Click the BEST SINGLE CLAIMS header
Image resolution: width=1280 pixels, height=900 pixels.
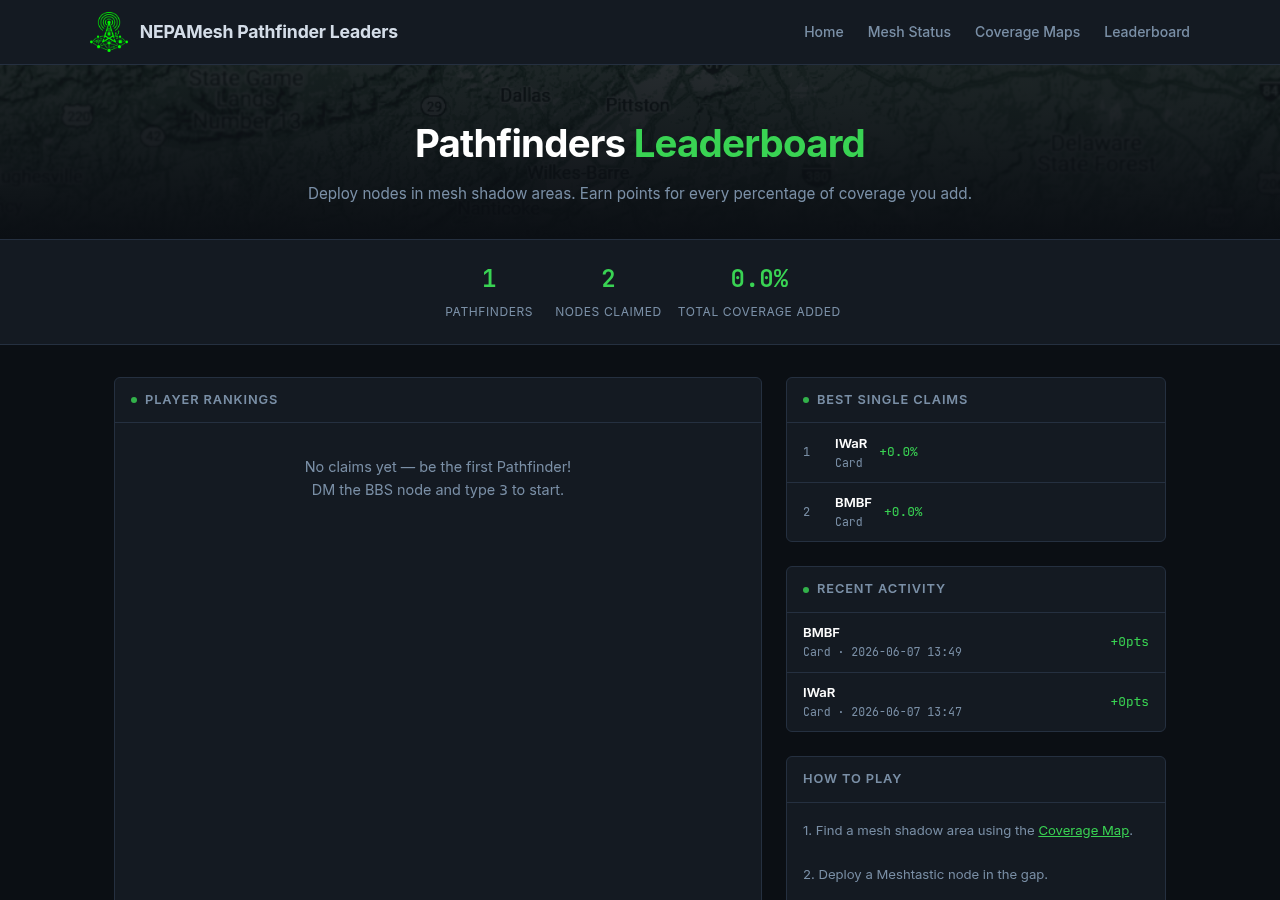pyautogui.click(x=976, y=400)
